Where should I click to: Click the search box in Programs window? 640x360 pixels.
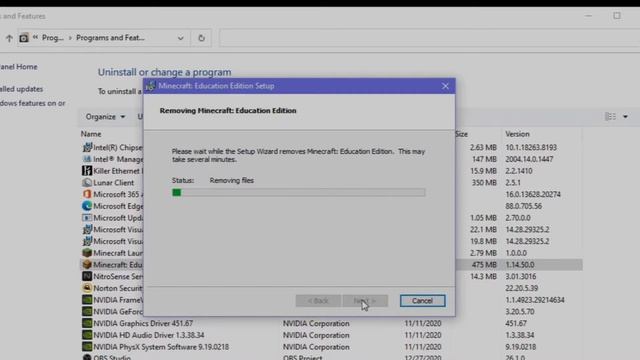429,38
